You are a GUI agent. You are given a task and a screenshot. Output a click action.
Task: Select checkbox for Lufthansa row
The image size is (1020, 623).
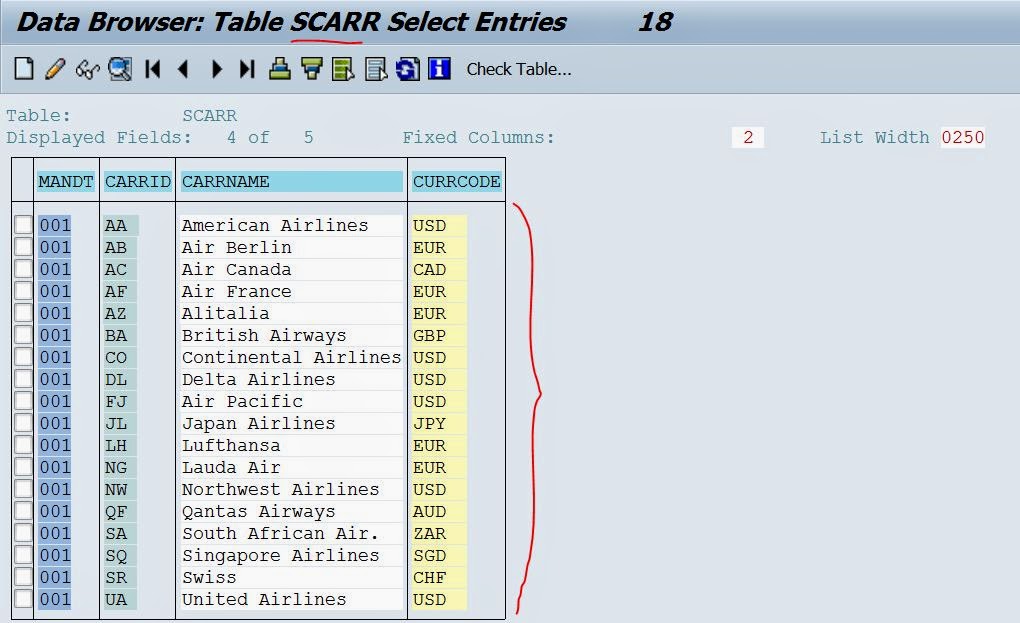pos(23,445)
